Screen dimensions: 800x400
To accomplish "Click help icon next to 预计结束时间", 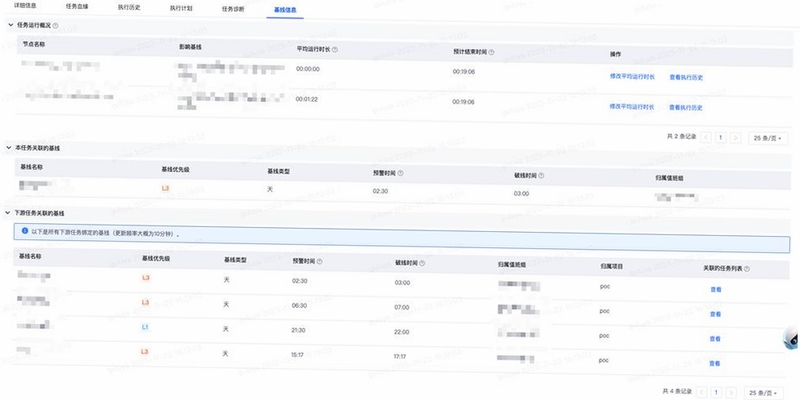I will (491, 52).
